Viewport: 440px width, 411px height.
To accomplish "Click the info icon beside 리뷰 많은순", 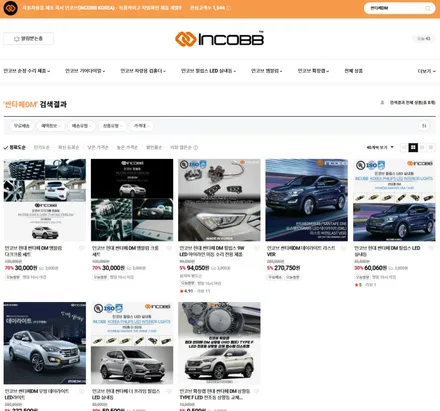I will point(196,147).
